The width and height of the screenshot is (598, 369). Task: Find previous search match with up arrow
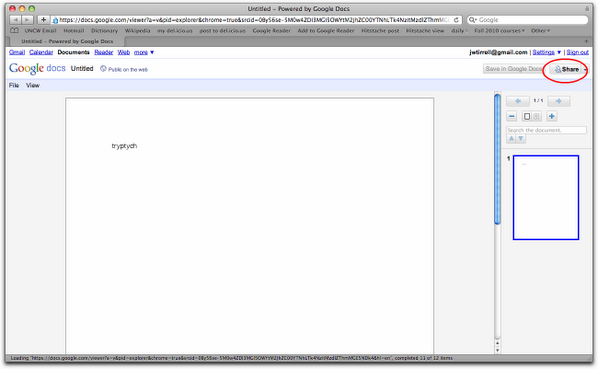click(511, 139)
